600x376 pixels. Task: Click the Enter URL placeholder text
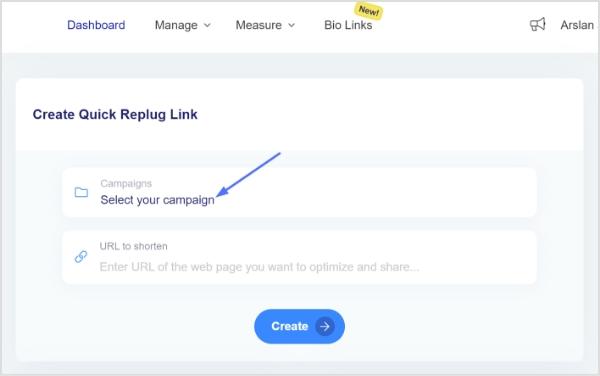259,267
